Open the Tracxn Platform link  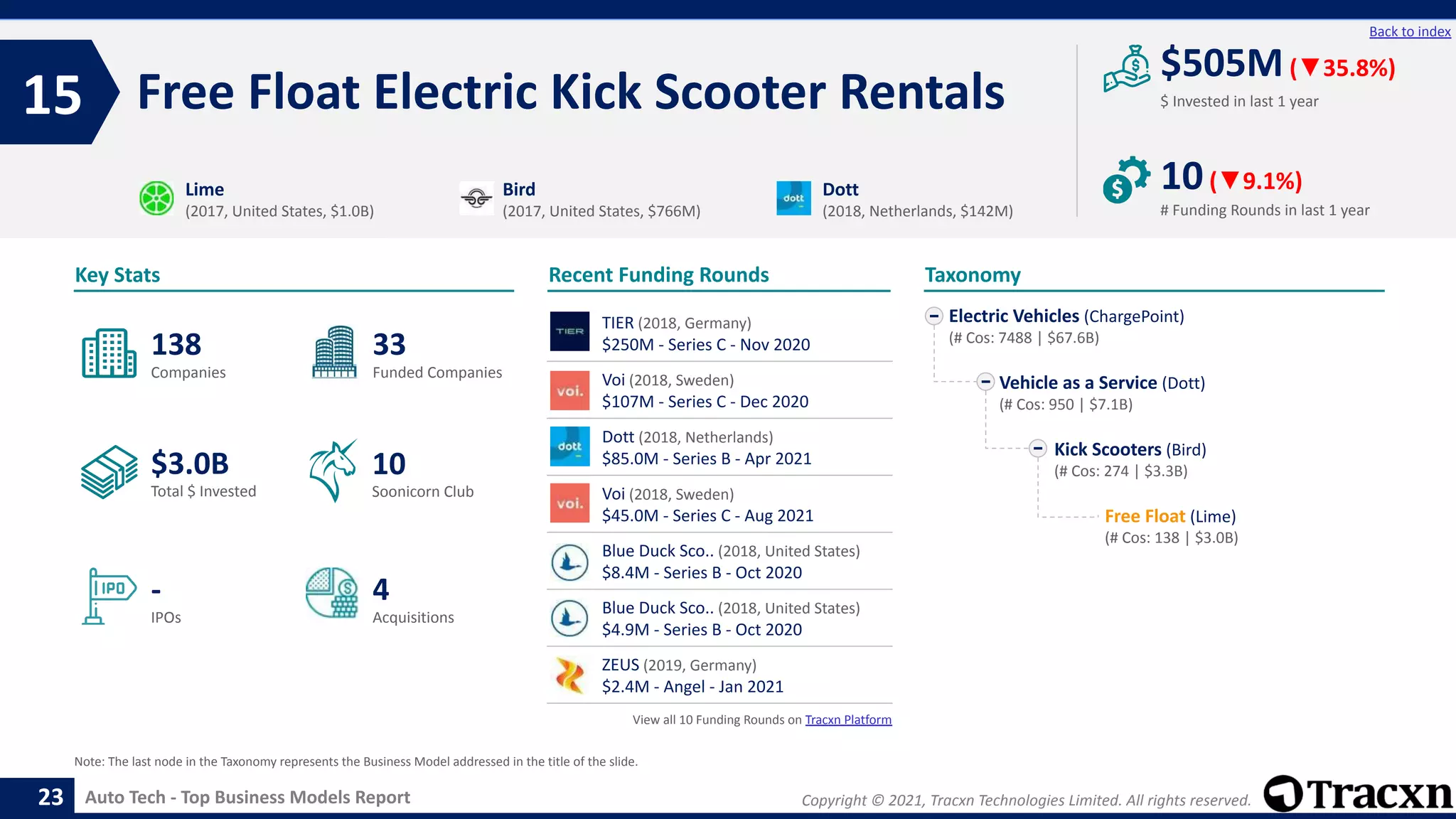pyautogui.click(x=848, y=719)
